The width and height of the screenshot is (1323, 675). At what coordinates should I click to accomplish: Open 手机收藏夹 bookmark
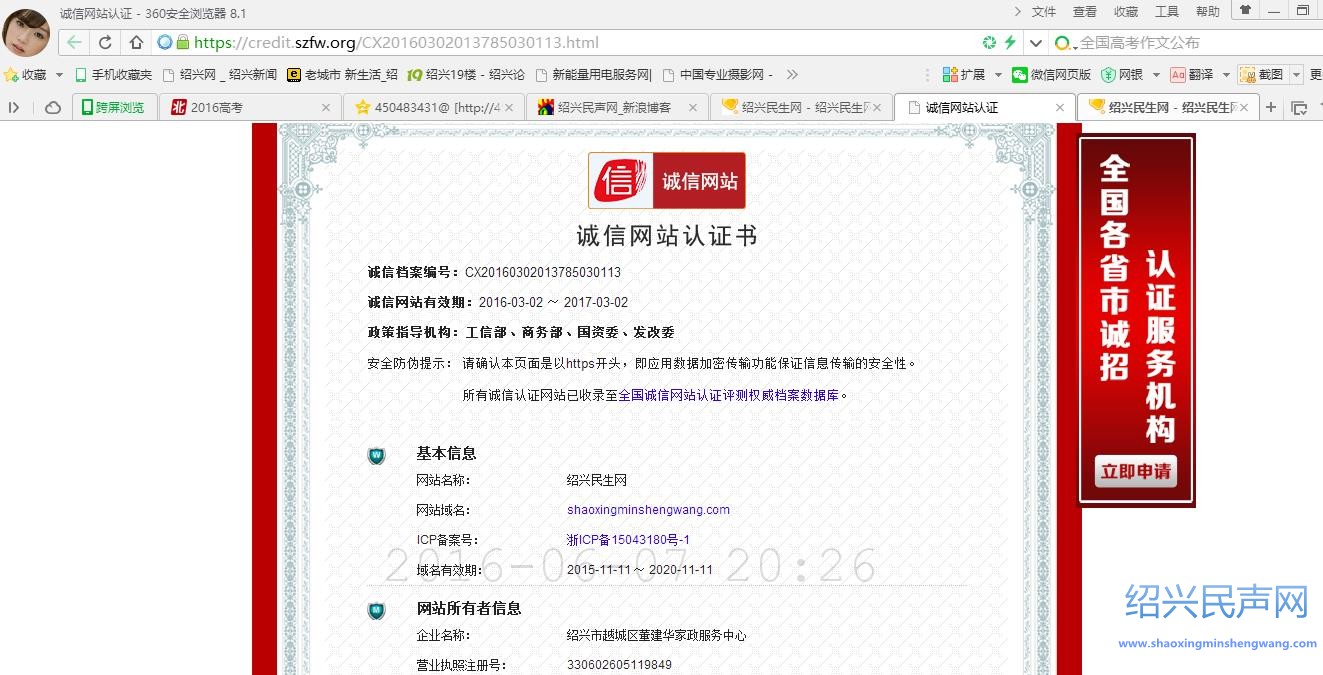coord(113,75)
